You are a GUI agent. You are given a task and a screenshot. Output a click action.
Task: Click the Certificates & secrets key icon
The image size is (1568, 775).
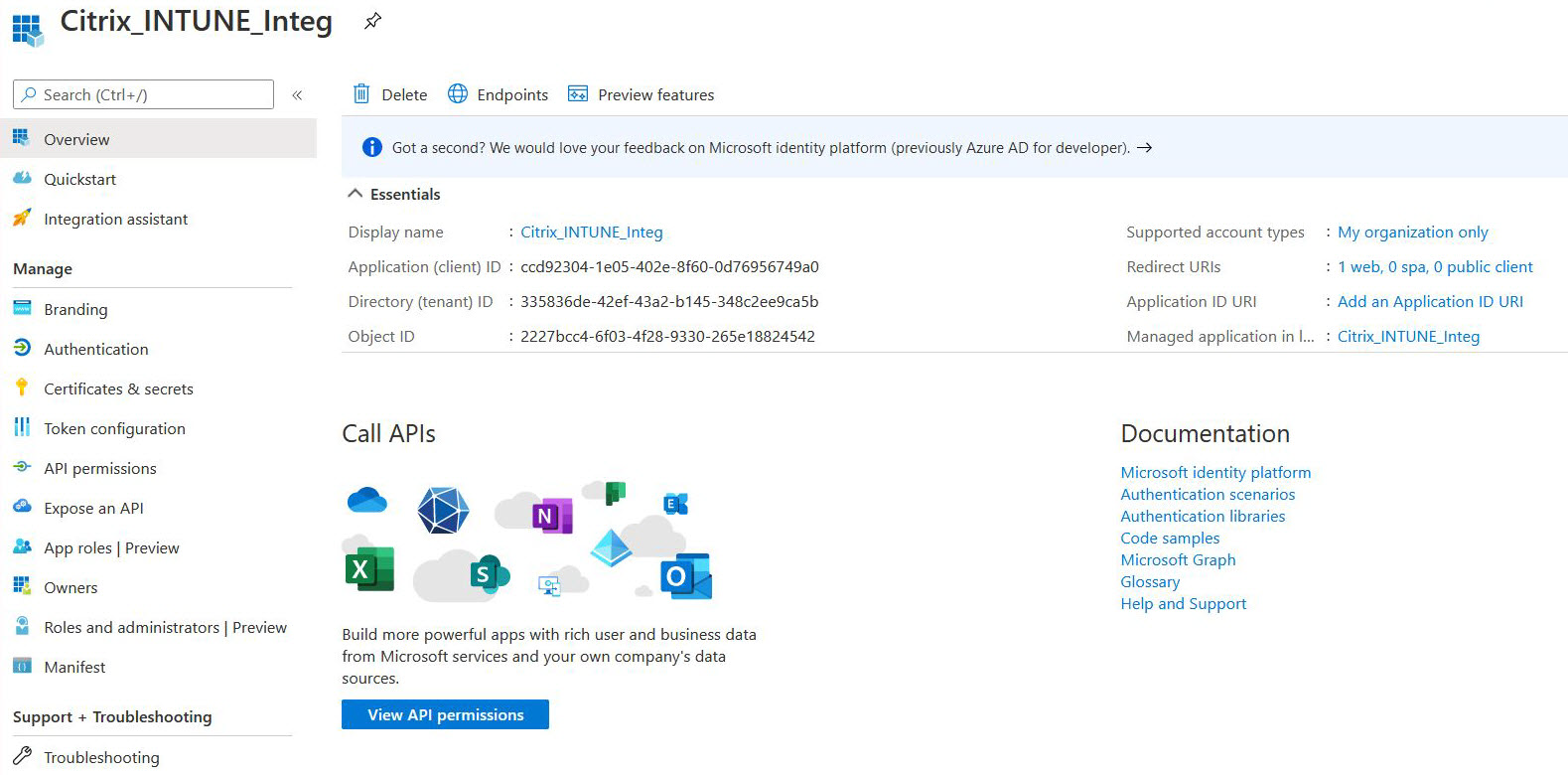tap(22, 387)
